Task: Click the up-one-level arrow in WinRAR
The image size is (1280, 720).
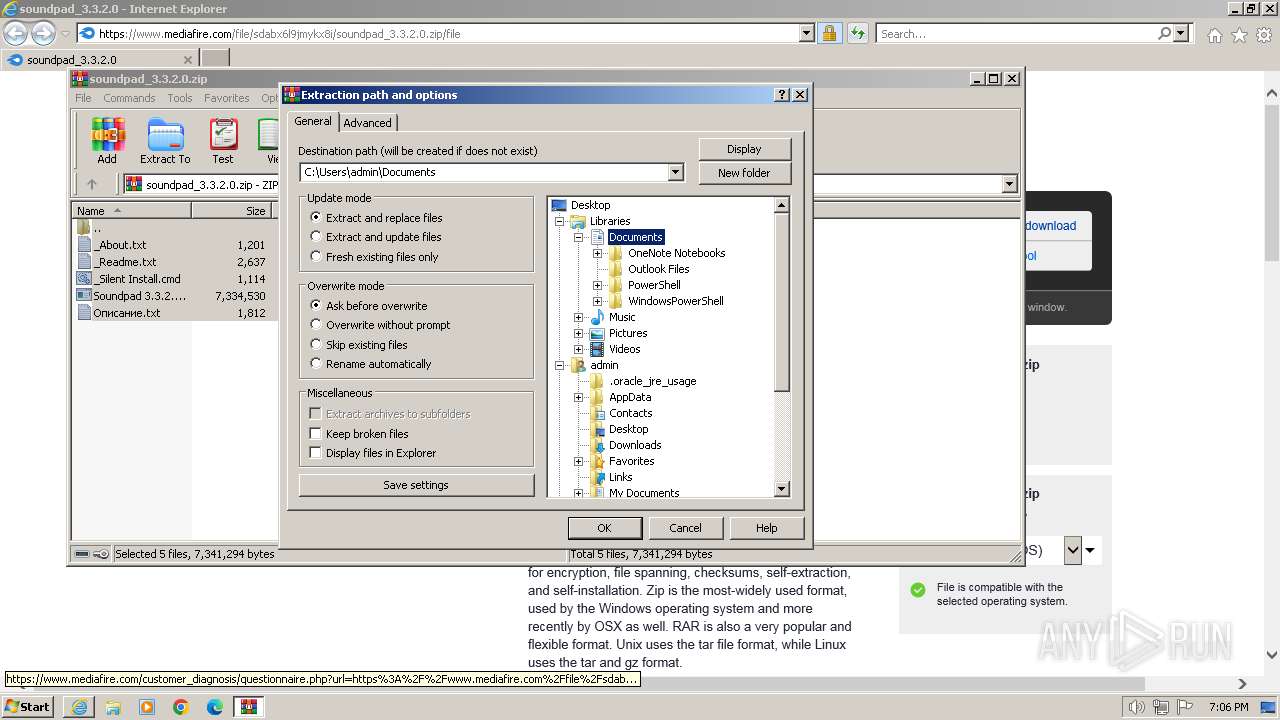Action: point(92,184)
